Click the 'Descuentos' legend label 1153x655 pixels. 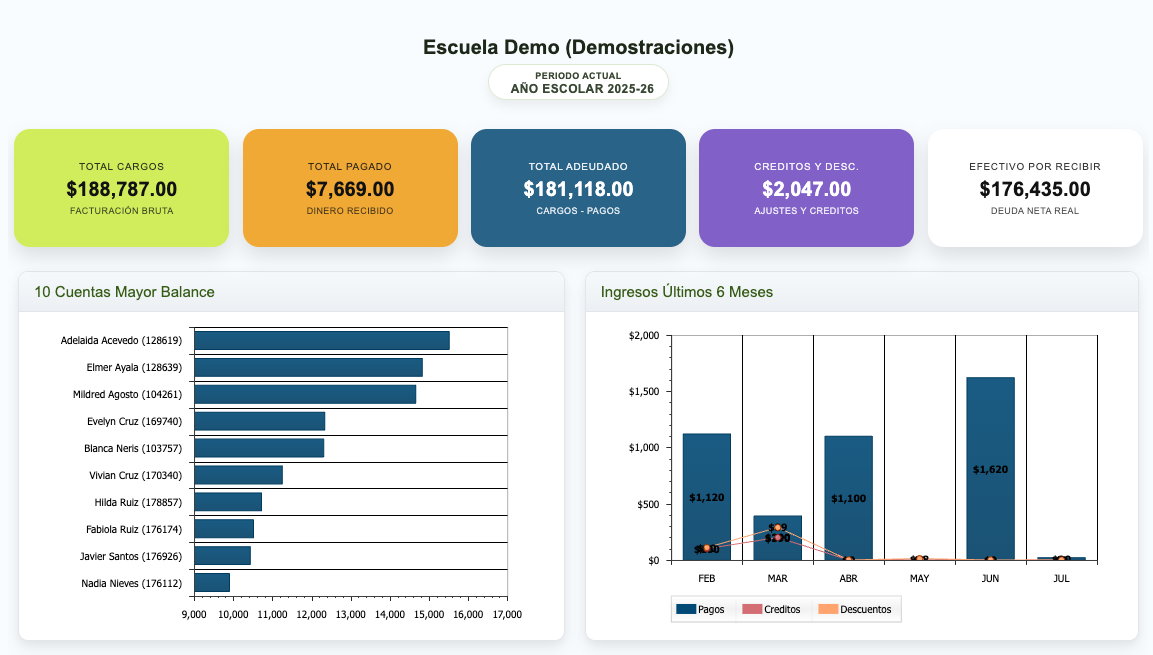pyautogui.click(x=865, y=609)
